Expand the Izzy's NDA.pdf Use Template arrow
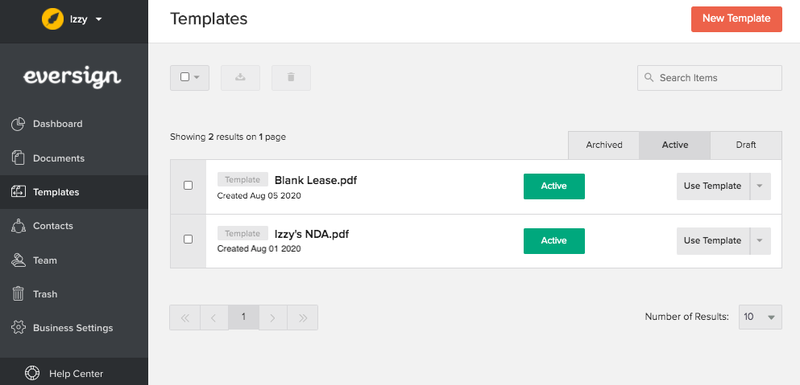Viewport: 800px width, 385px height. point(760,241)
